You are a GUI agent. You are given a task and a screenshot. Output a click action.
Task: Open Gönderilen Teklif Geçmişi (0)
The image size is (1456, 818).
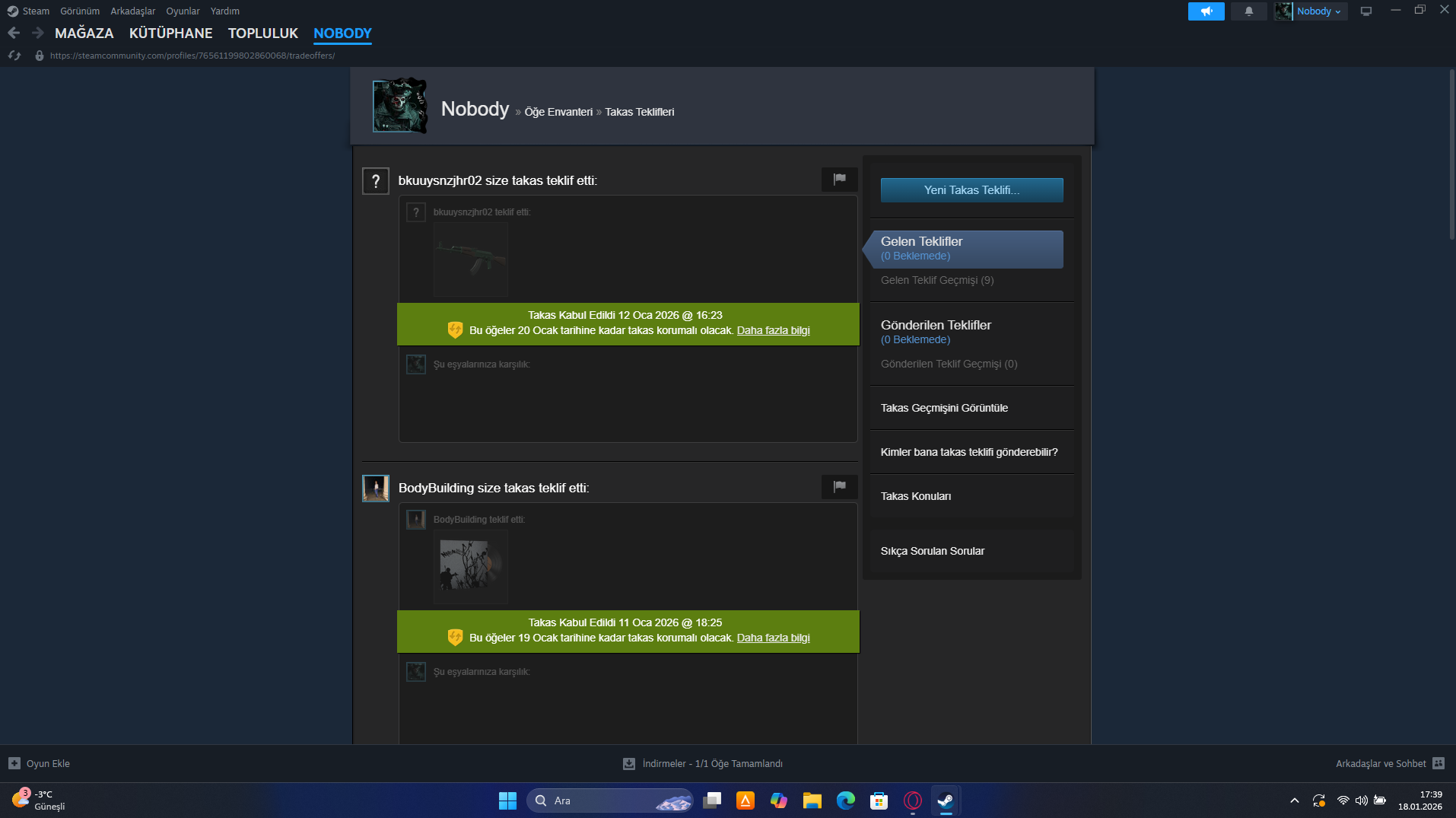coord(949,364)
